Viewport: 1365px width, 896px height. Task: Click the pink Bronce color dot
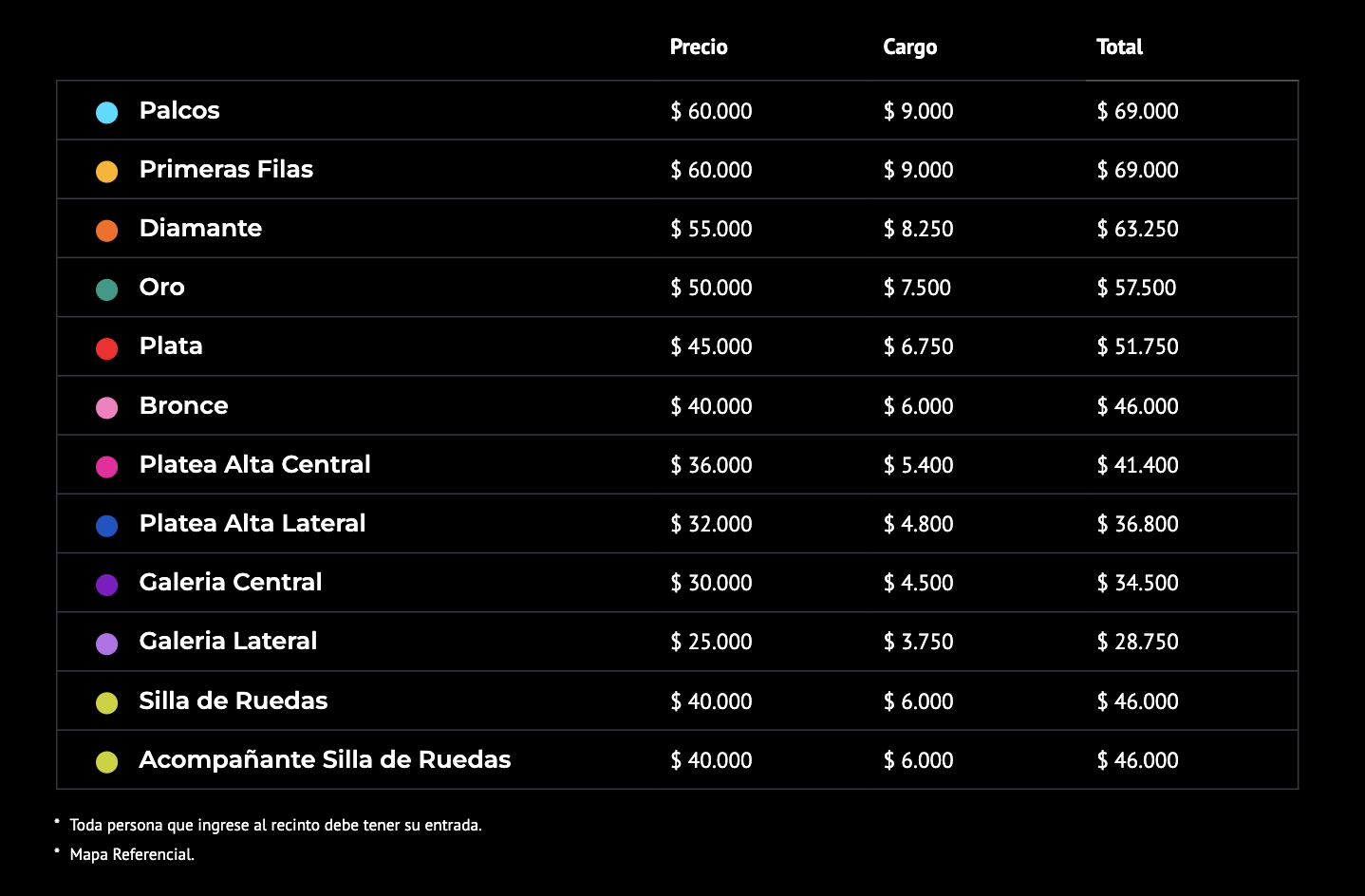(107, 408)
